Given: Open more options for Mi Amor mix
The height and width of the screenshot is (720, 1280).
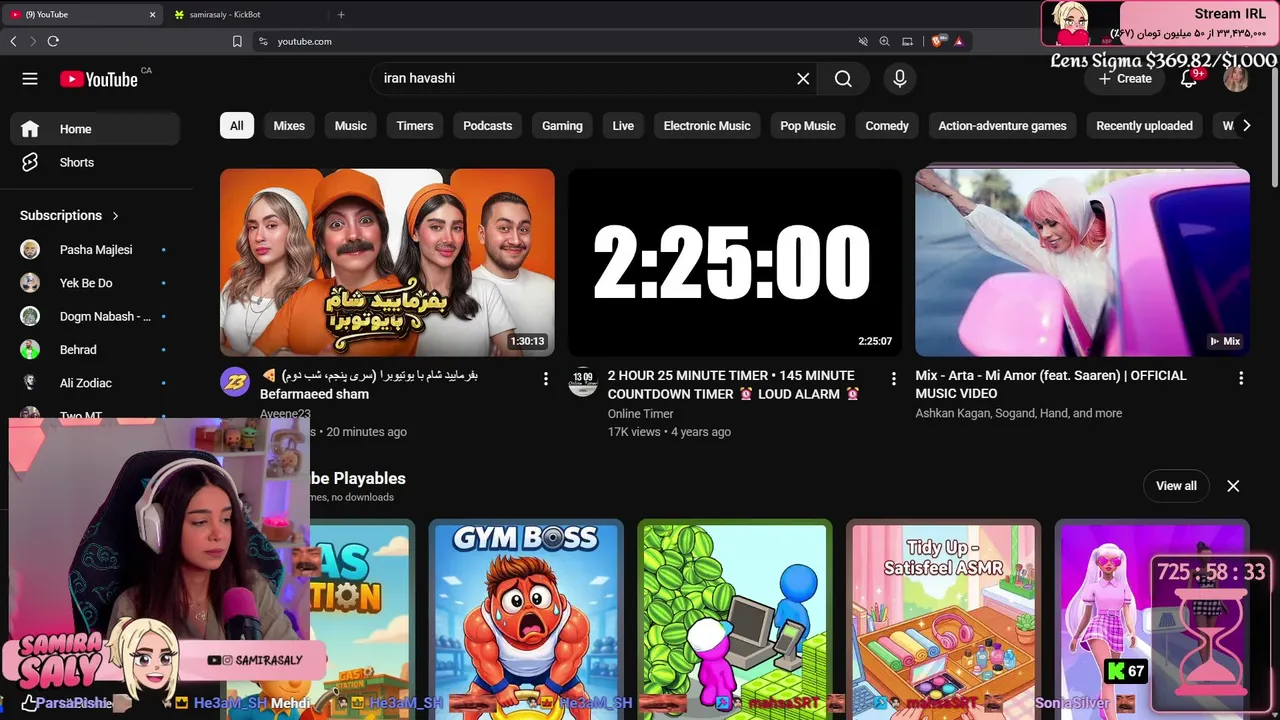Looking at the screenshot, I should [x=1241, y=379].
